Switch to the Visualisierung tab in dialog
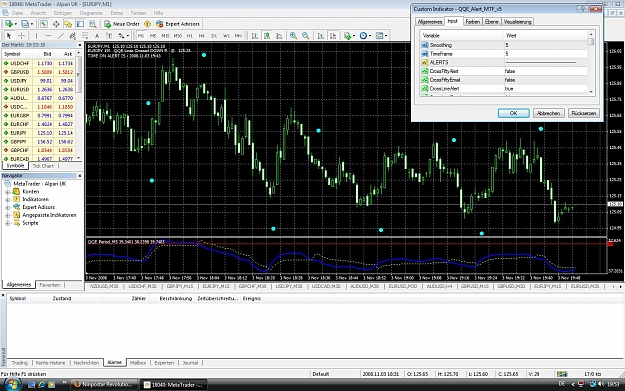Screen dimensions: 625x391 pos(517,22)
